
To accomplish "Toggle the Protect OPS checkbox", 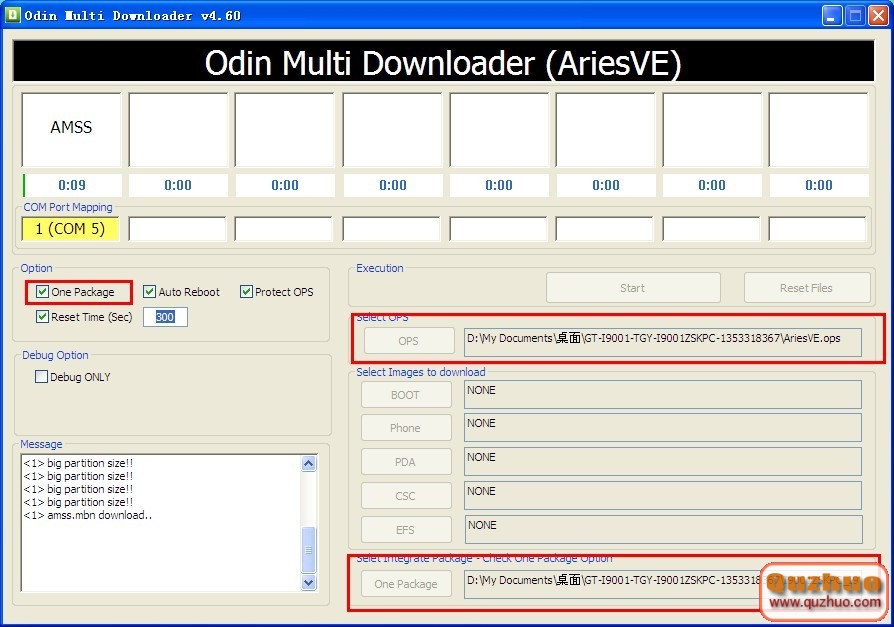I will (246, 292).
